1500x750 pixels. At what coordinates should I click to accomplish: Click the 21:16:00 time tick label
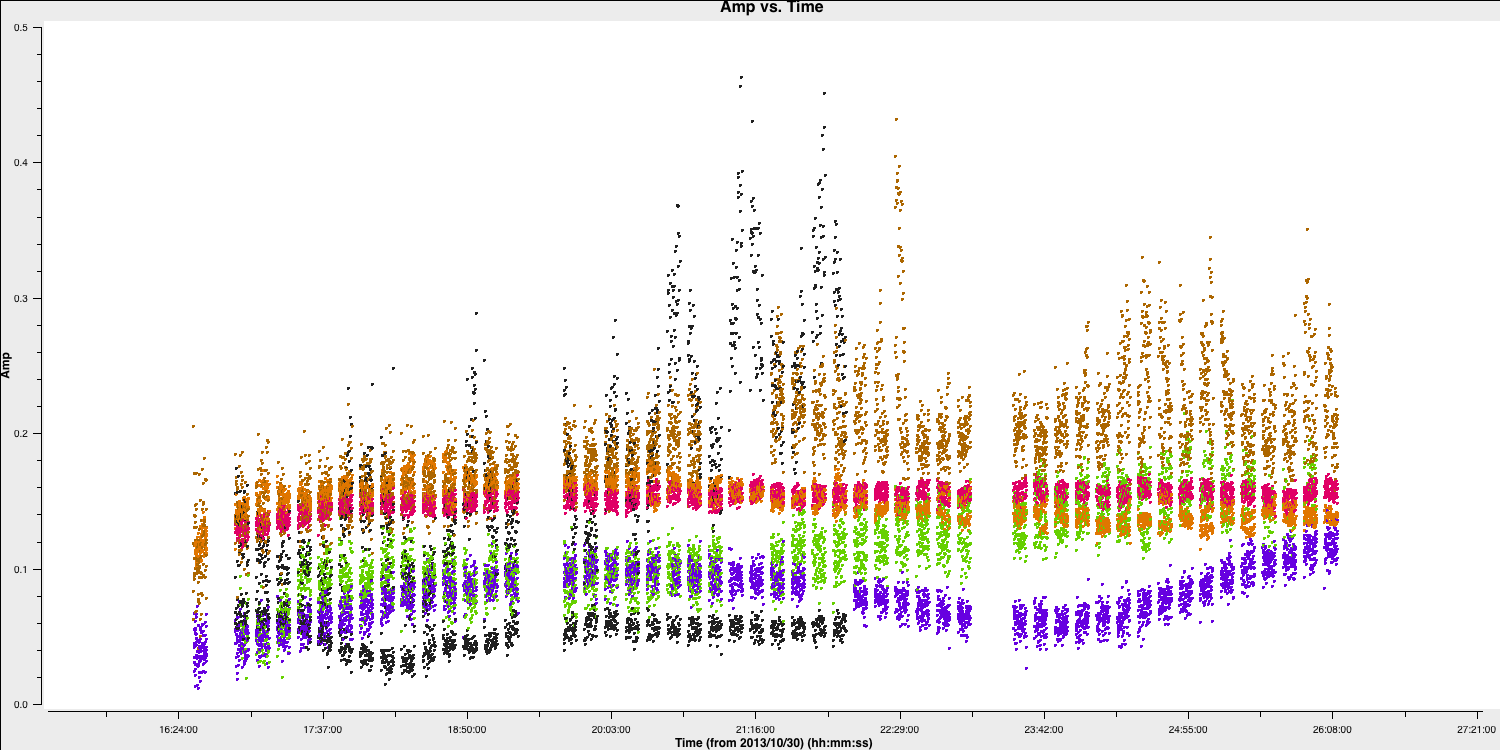click(756, 729)
